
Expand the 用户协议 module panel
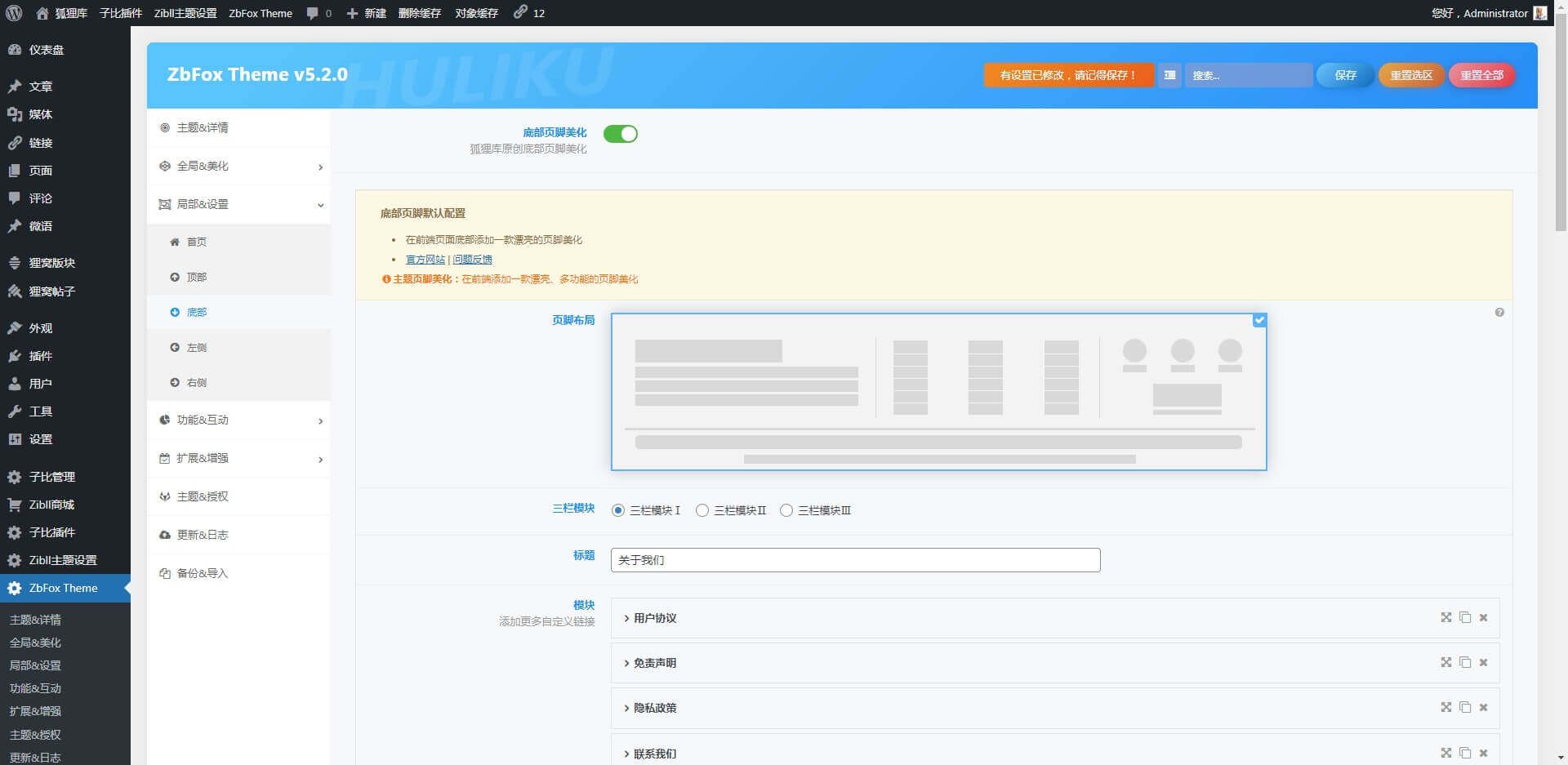(x=655, y=618)
